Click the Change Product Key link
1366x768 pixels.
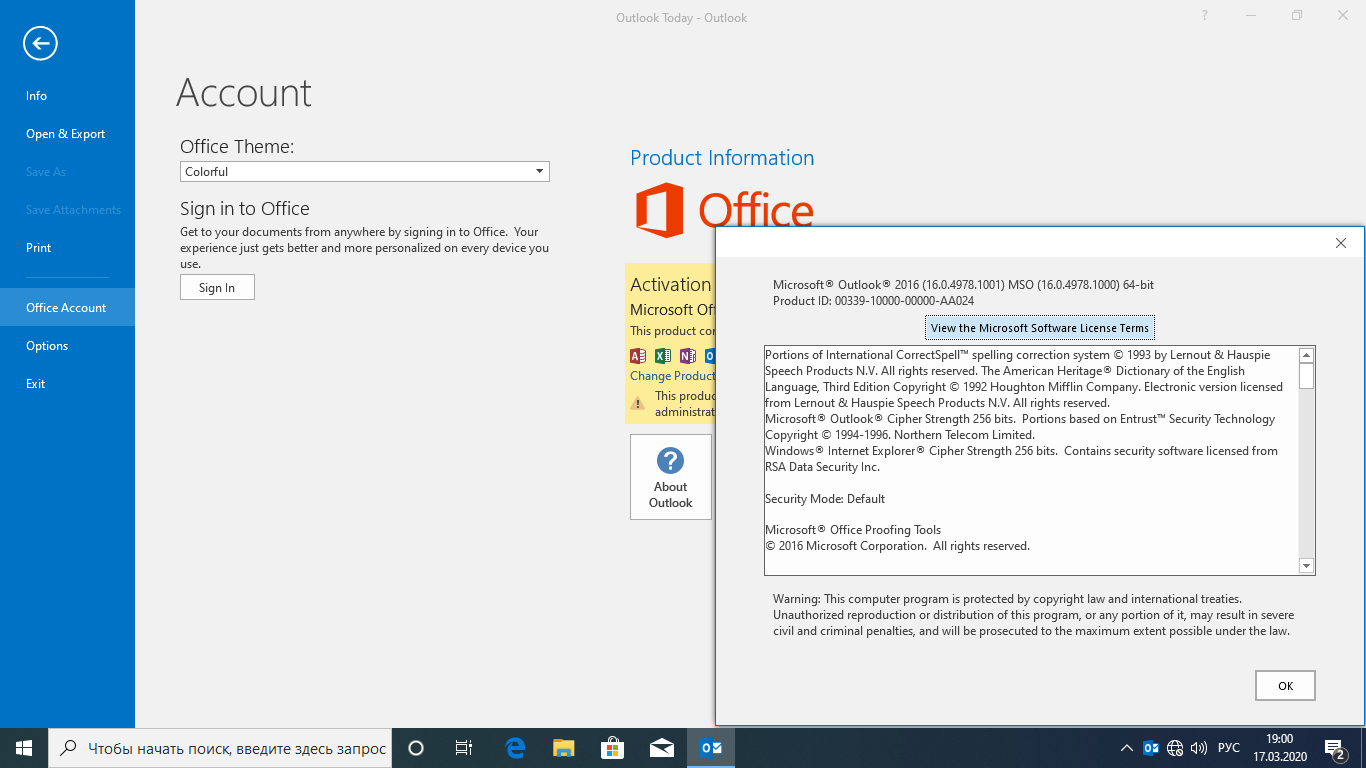click(x=672, y=376)
